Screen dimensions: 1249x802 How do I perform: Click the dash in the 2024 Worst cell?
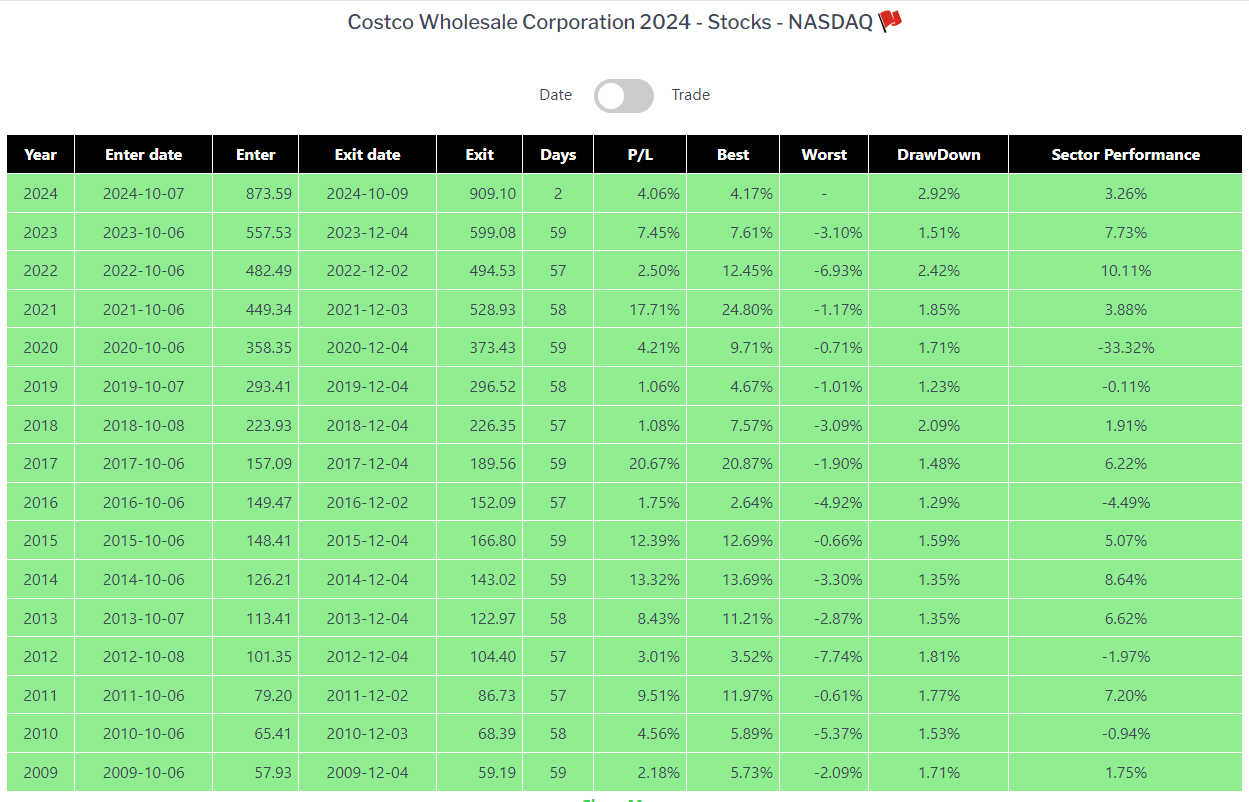824,194
